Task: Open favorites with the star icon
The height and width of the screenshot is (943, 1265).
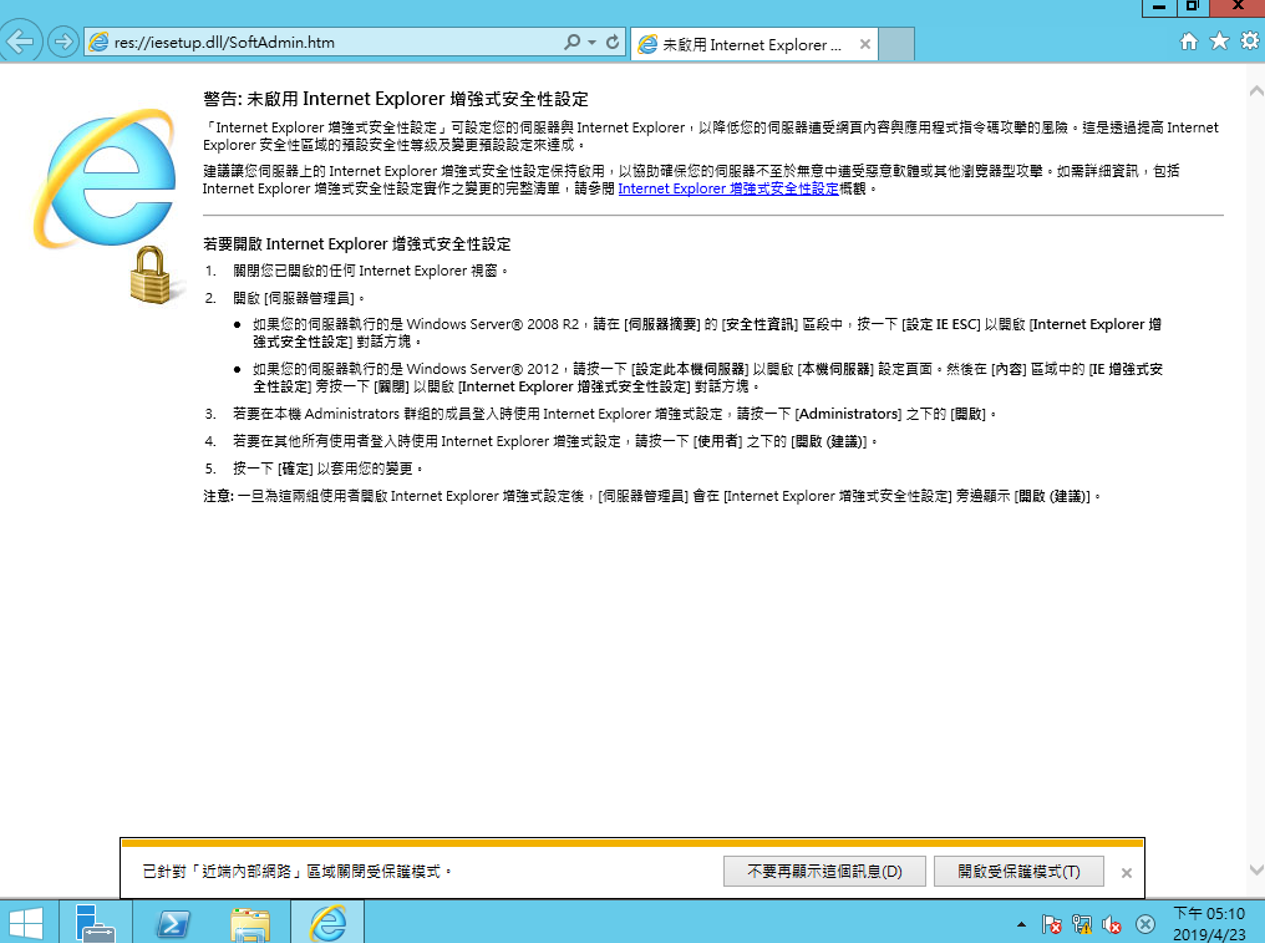Action: pyautogui.click(x=1219, y=41)
